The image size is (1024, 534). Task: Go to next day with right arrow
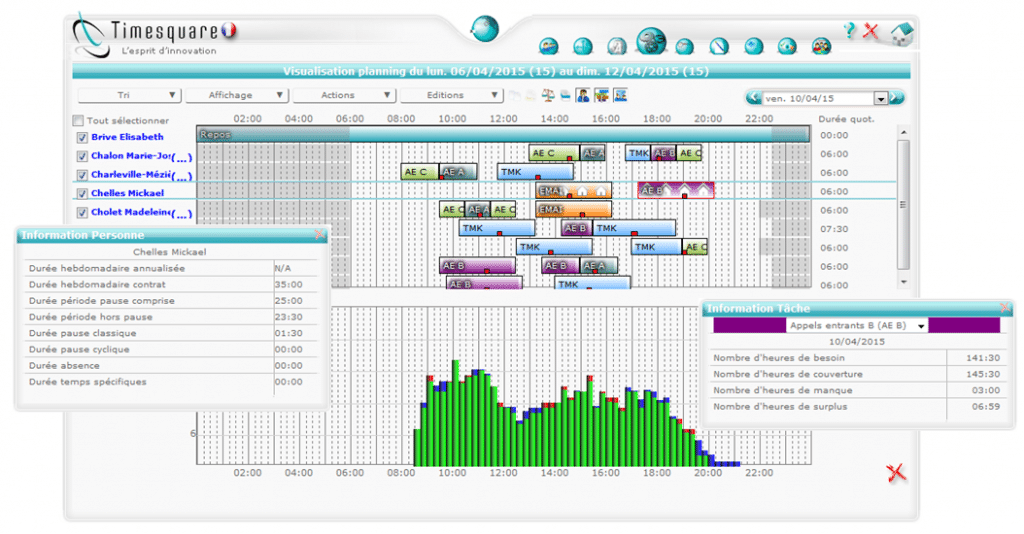click(897, 98)
